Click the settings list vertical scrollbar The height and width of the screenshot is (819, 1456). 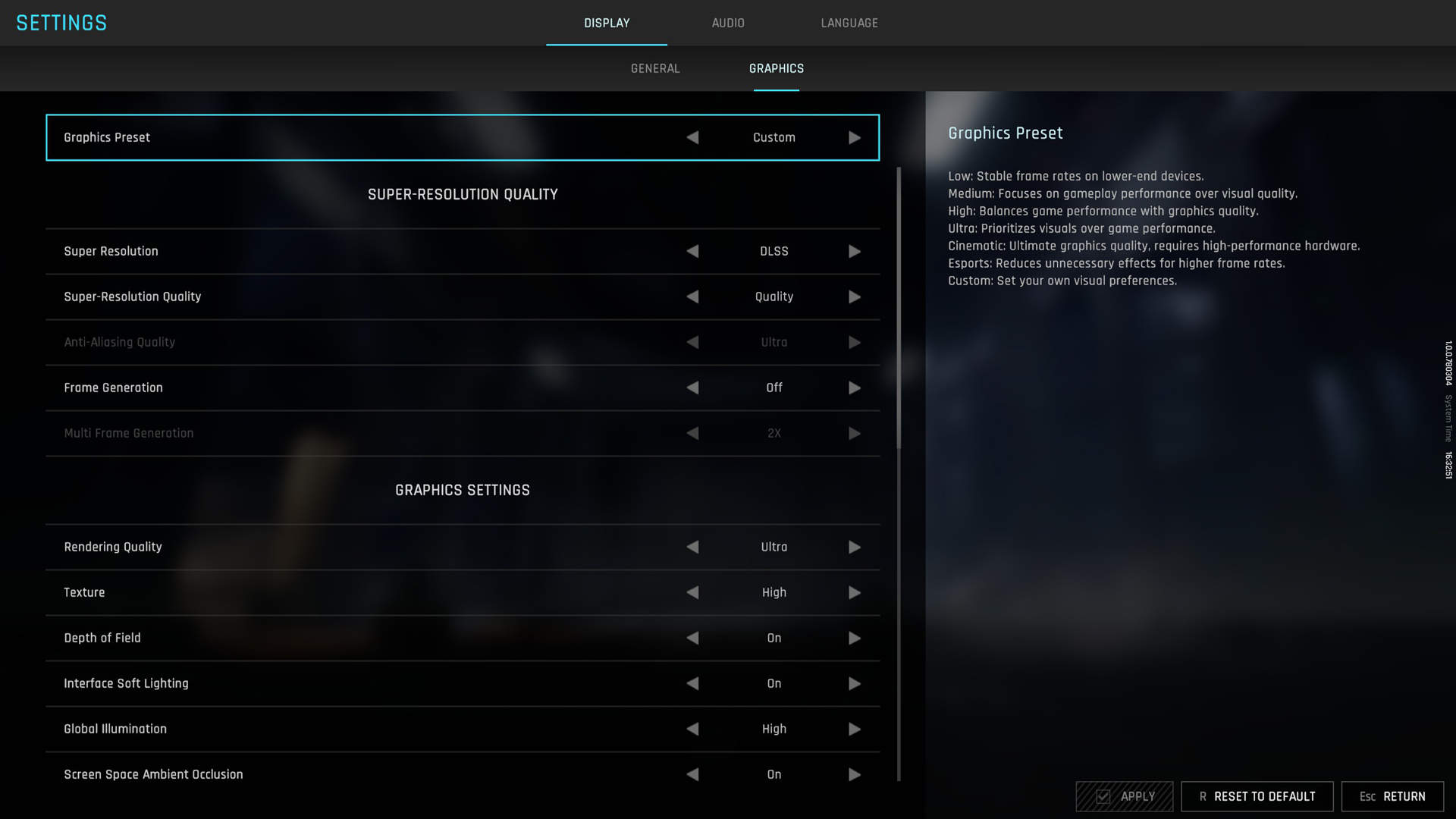point(899,308)
